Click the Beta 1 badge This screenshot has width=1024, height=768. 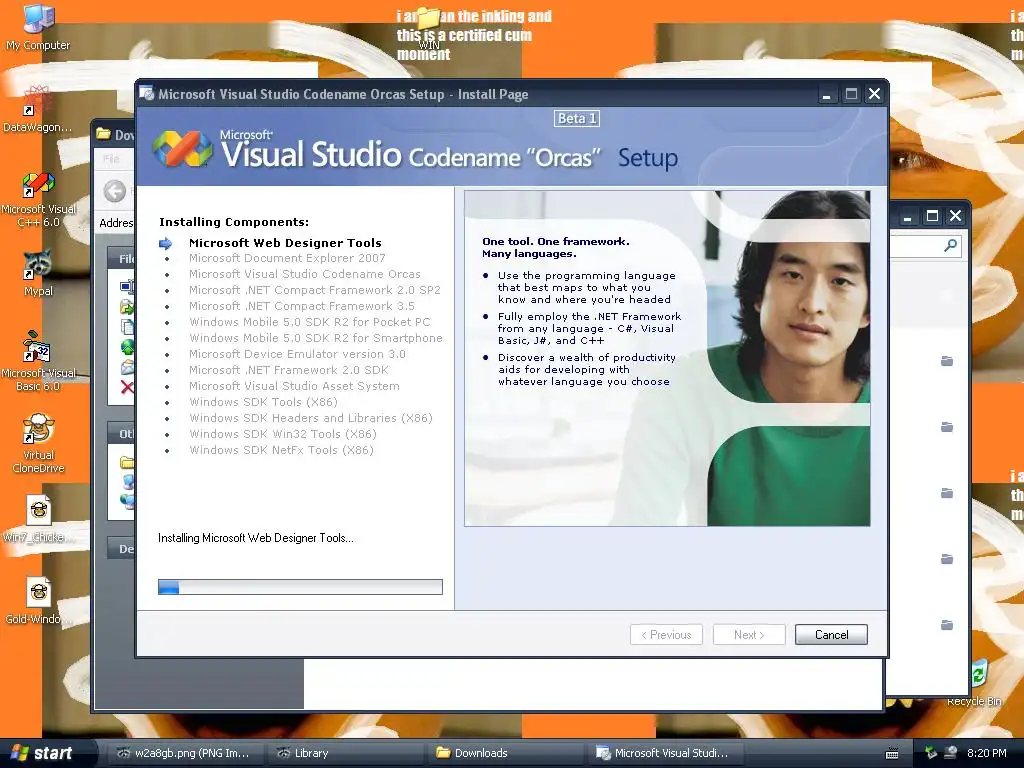tap(577, 118)
